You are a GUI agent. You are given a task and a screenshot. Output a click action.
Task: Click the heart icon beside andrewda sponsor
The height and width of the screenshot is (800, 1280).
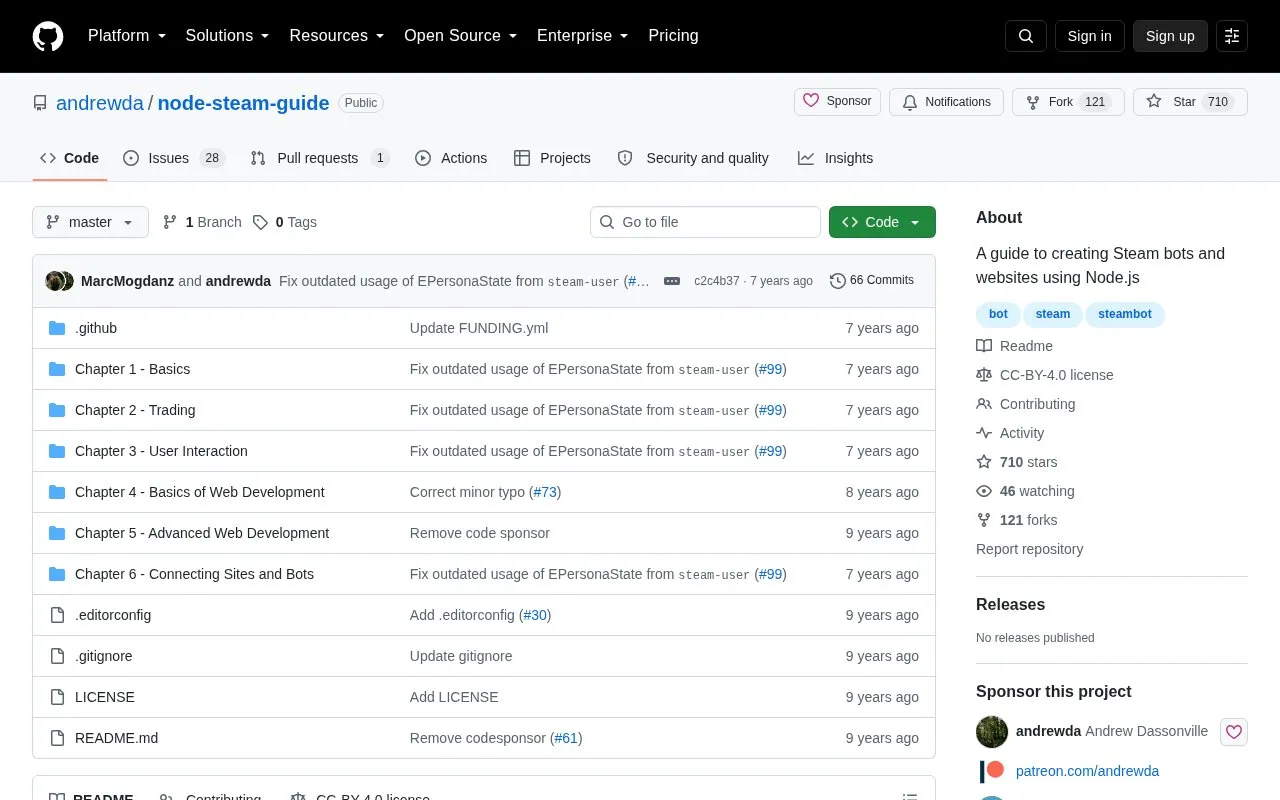pyautogui.click(x=1234, y=732)
